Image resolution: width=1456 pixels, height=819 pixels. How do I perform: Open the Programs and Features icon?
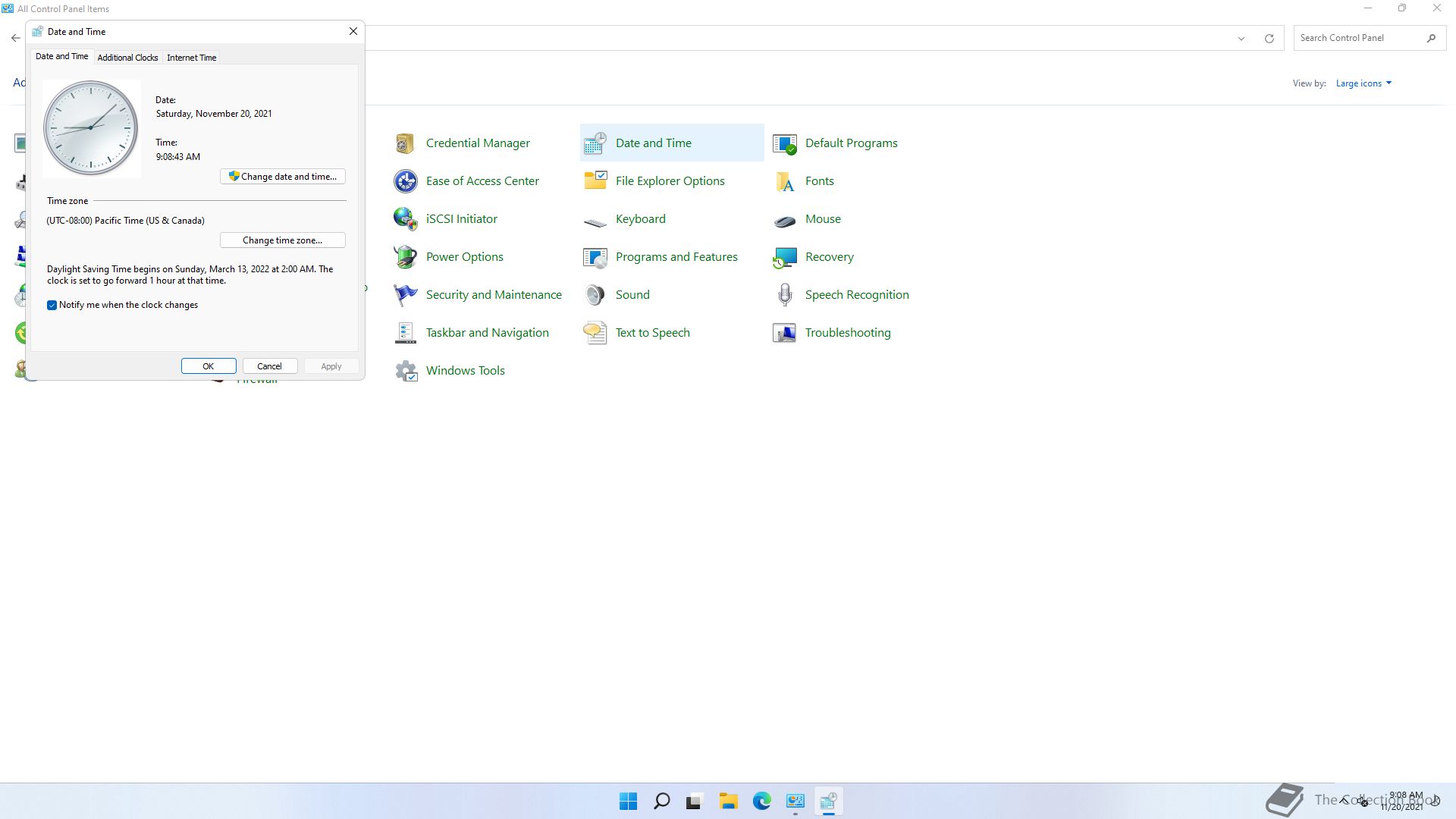pyautogui.click(x=595, y=256)
